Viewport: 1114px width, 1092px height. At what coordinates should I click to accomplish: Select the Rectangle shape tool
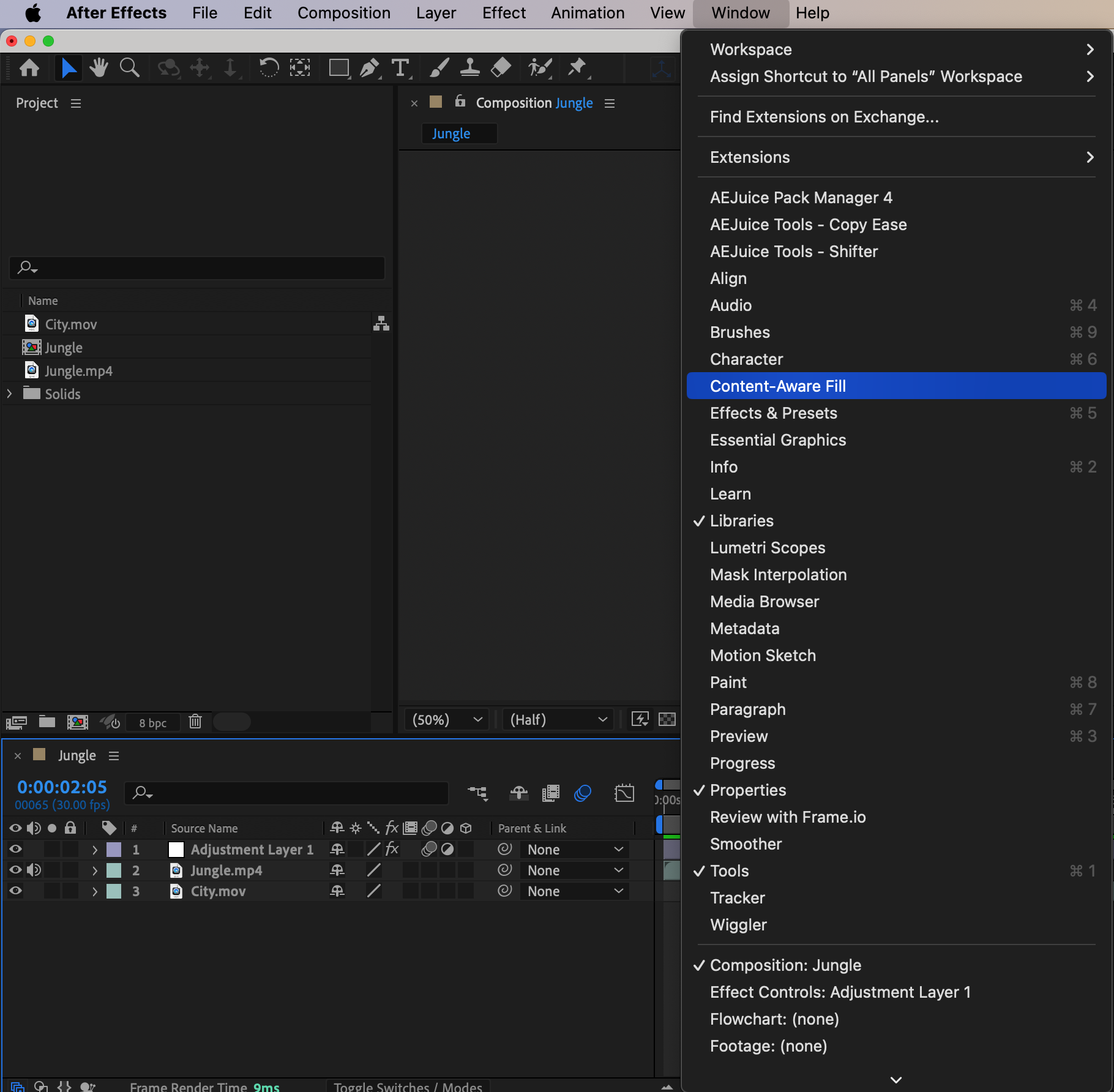(338, 67)
